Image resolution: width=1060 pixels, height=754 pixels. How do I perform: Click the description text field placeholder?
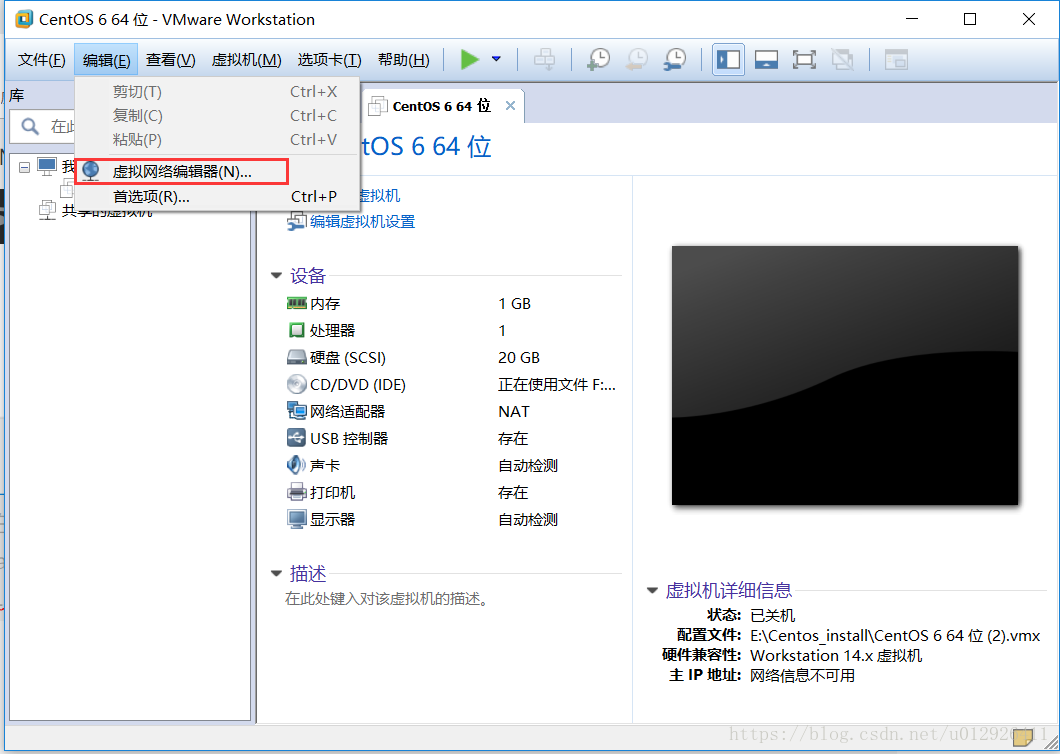pyautogui.click(x=386, y=598)
